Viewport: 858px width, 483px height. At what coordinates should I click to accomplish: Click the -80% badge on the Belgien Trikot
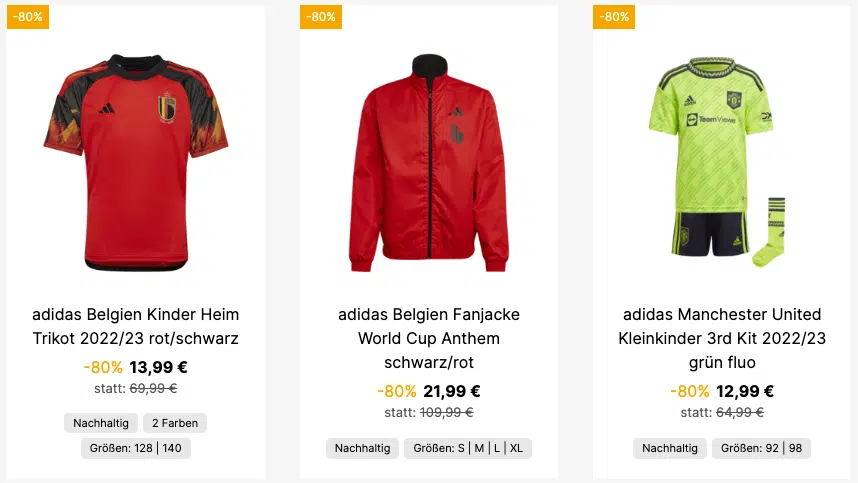[x=28, y=17]
